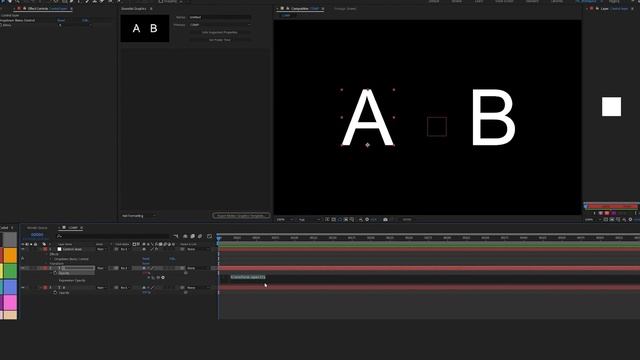Screen dimensions: 640x360
Task: Select the green label color swatch
Action: tap(10, 271)
